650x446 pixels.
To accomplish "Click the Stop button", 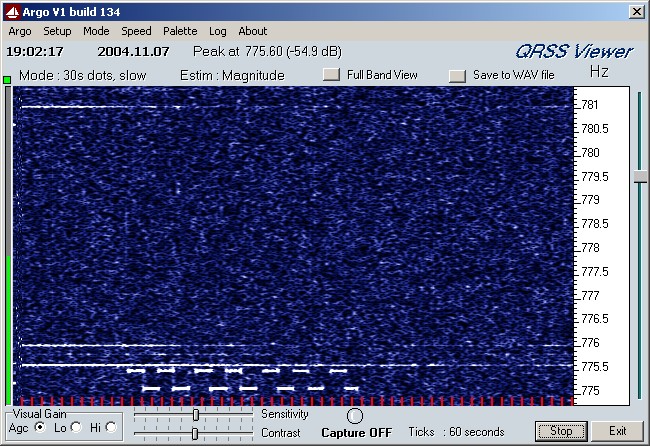I will (561, 431).
